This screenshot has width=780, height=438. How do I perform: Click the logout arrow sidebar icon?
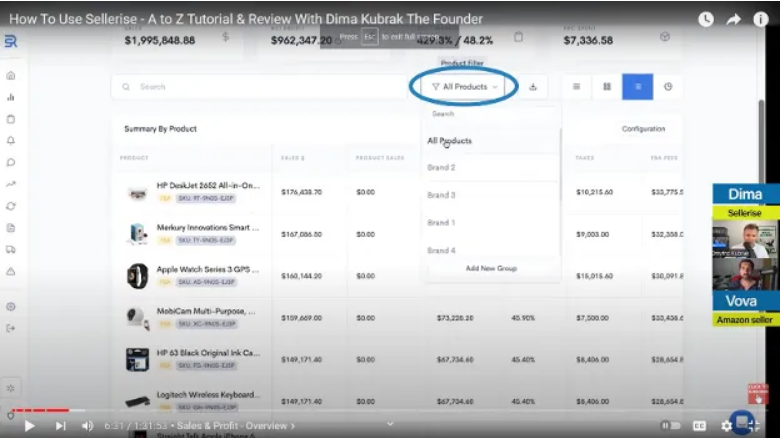click(11, 328)
